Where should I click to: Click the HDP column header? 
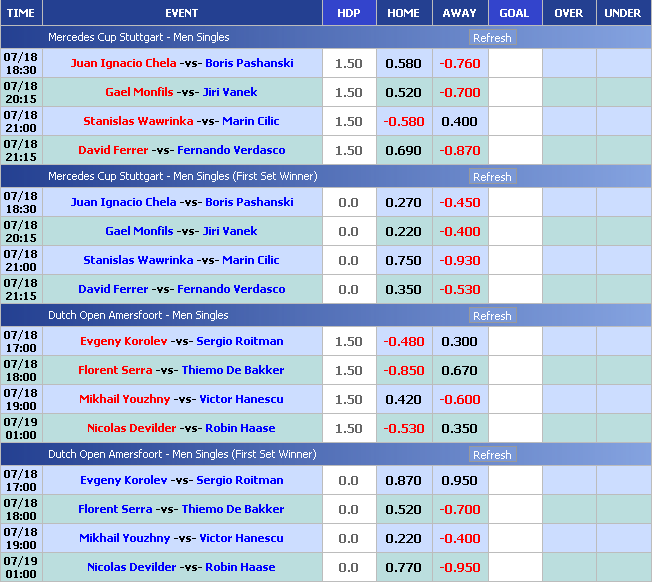[349, 13]
